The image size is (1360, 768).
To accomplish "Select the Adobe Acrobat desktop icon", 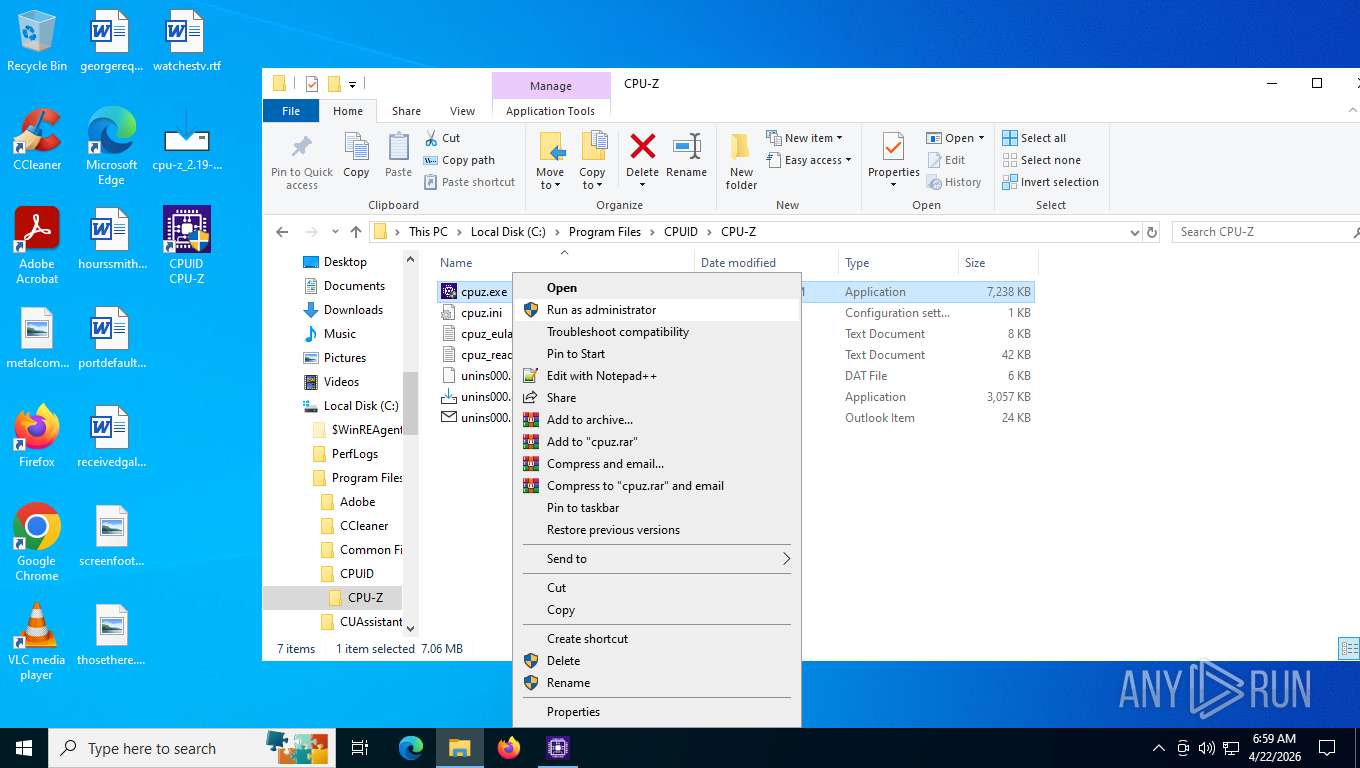I will pyautogui.click(x=37, y=246).
